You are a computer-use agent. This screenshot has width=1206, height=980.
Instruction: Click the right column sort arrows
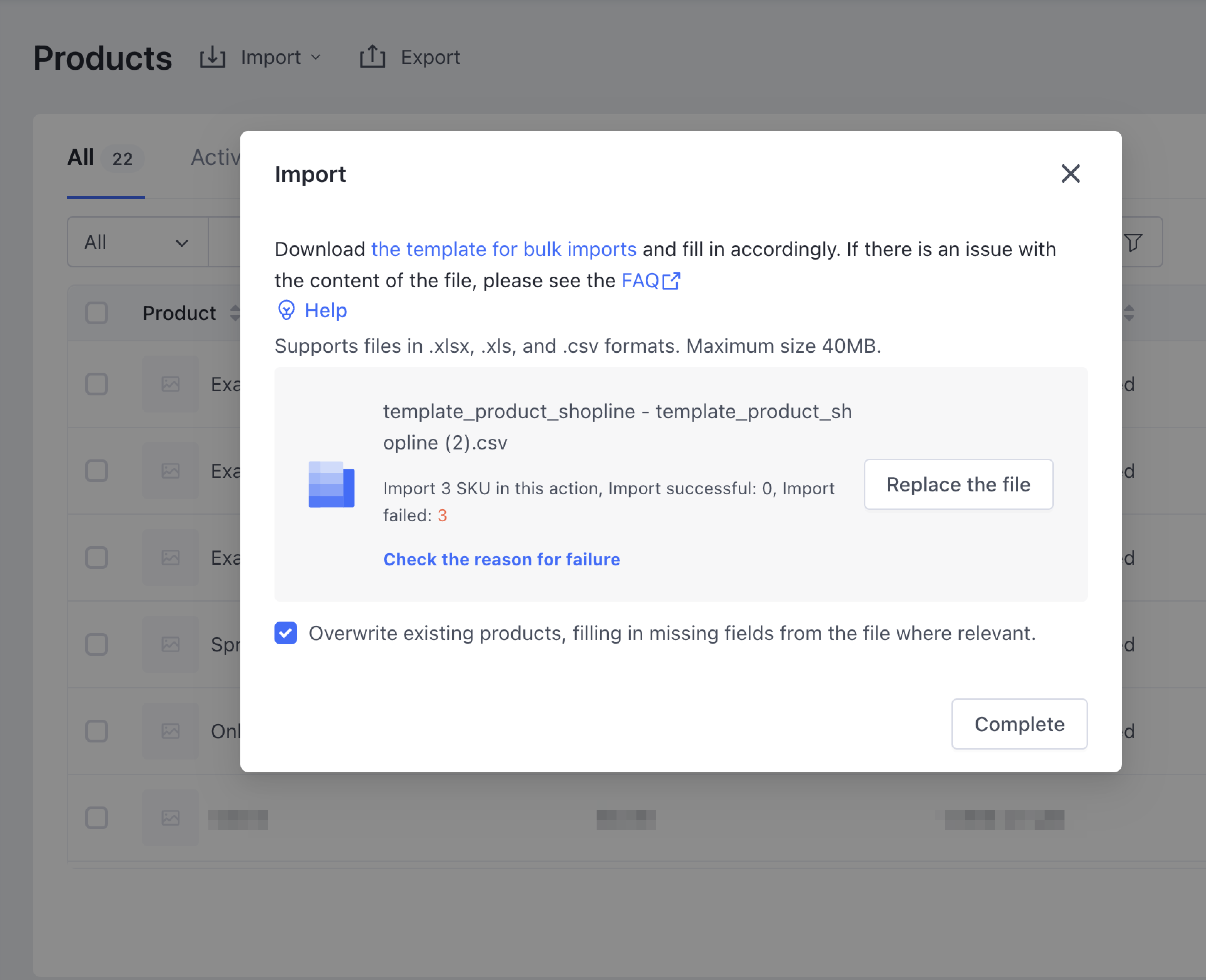1129,313
